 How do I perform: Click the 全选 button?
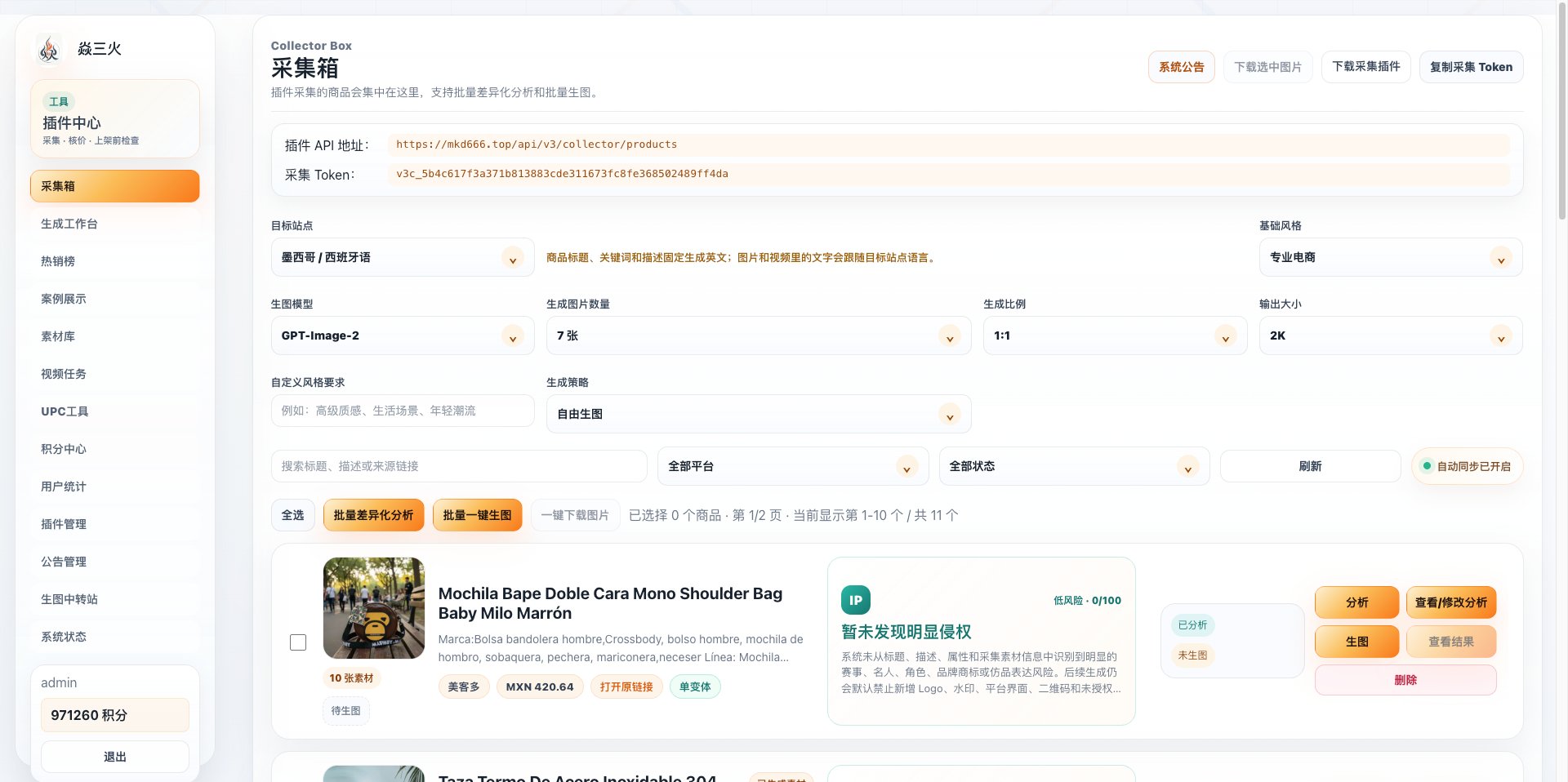coord(292,515)
